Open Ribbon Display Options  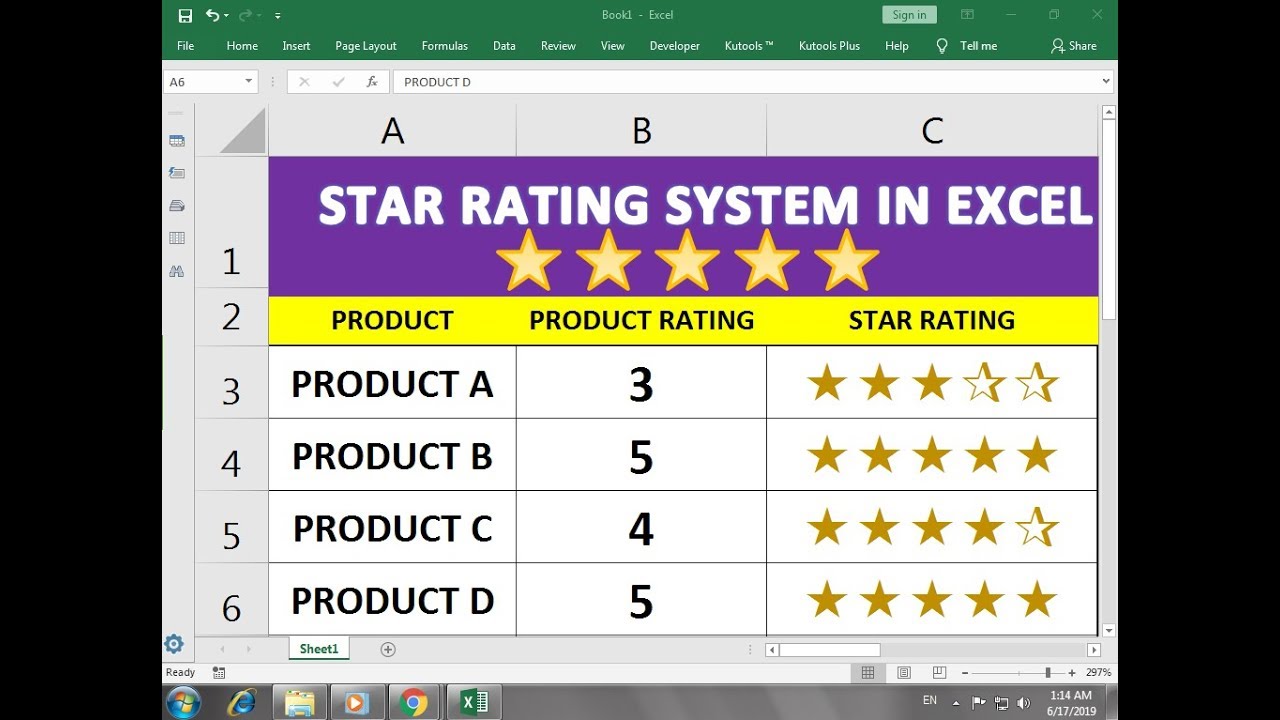[x=967, y=15]
